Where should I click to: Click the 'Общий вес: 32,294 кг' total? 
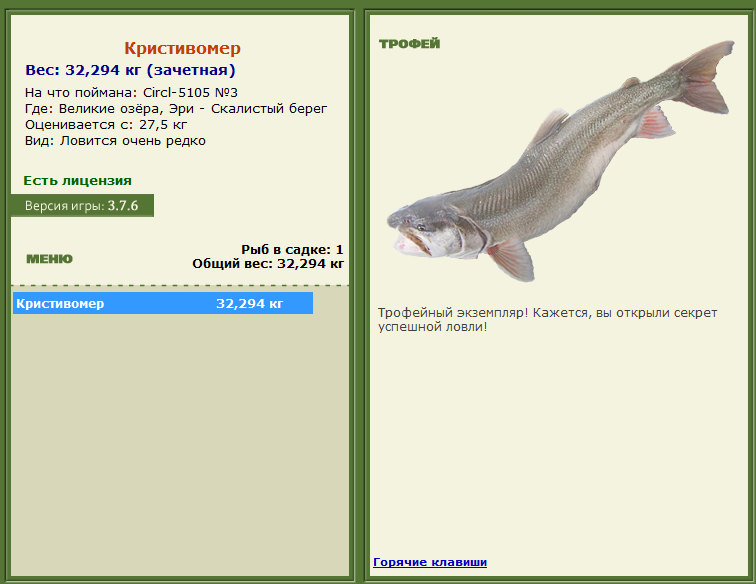coord(268,264)
